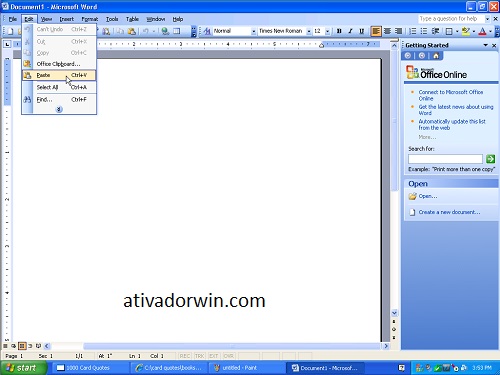This screenshot has height=375, width=500.
Task: Go forward in Getting Started pane
Action: coord(422,56)
